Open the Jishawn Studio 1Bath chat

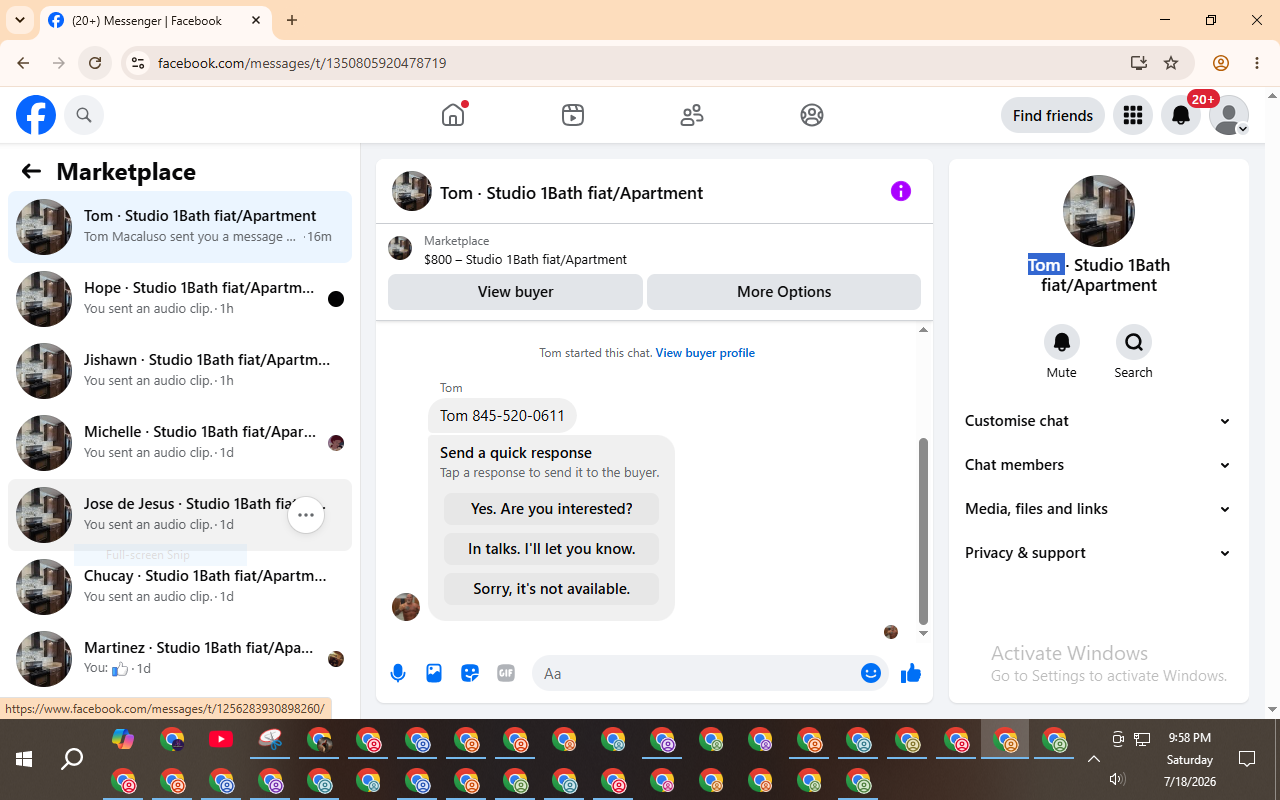[180, 371]
